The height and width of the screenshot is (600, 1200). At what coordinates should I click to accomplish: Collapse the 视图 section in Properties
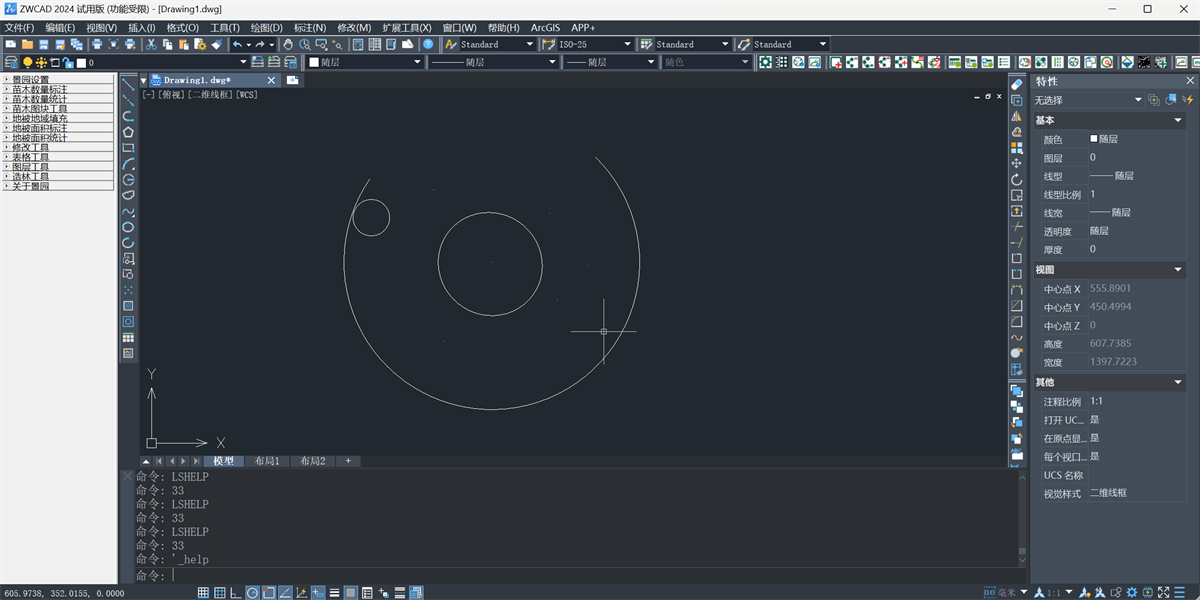(x=1178, y=270)
